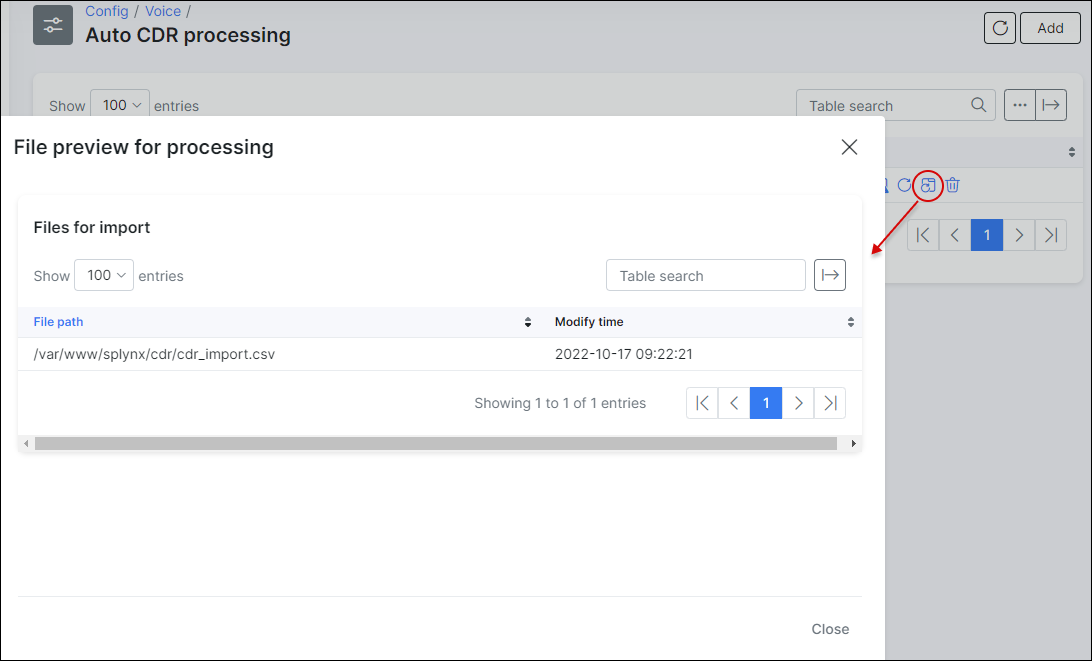
Task: Sort by the Modify time column
Action: [589, 322]
